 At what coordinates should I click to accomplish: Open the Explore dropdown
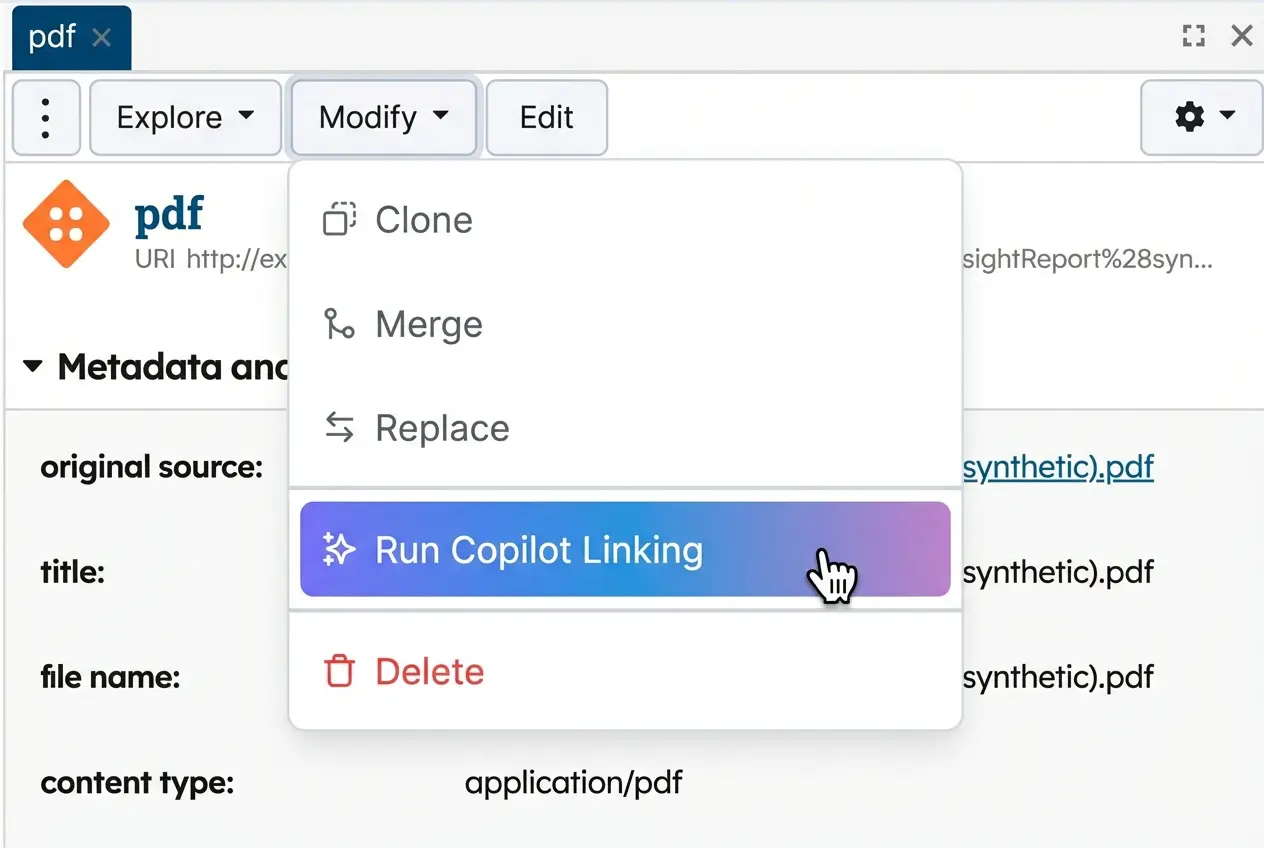[x=185, y=118]
